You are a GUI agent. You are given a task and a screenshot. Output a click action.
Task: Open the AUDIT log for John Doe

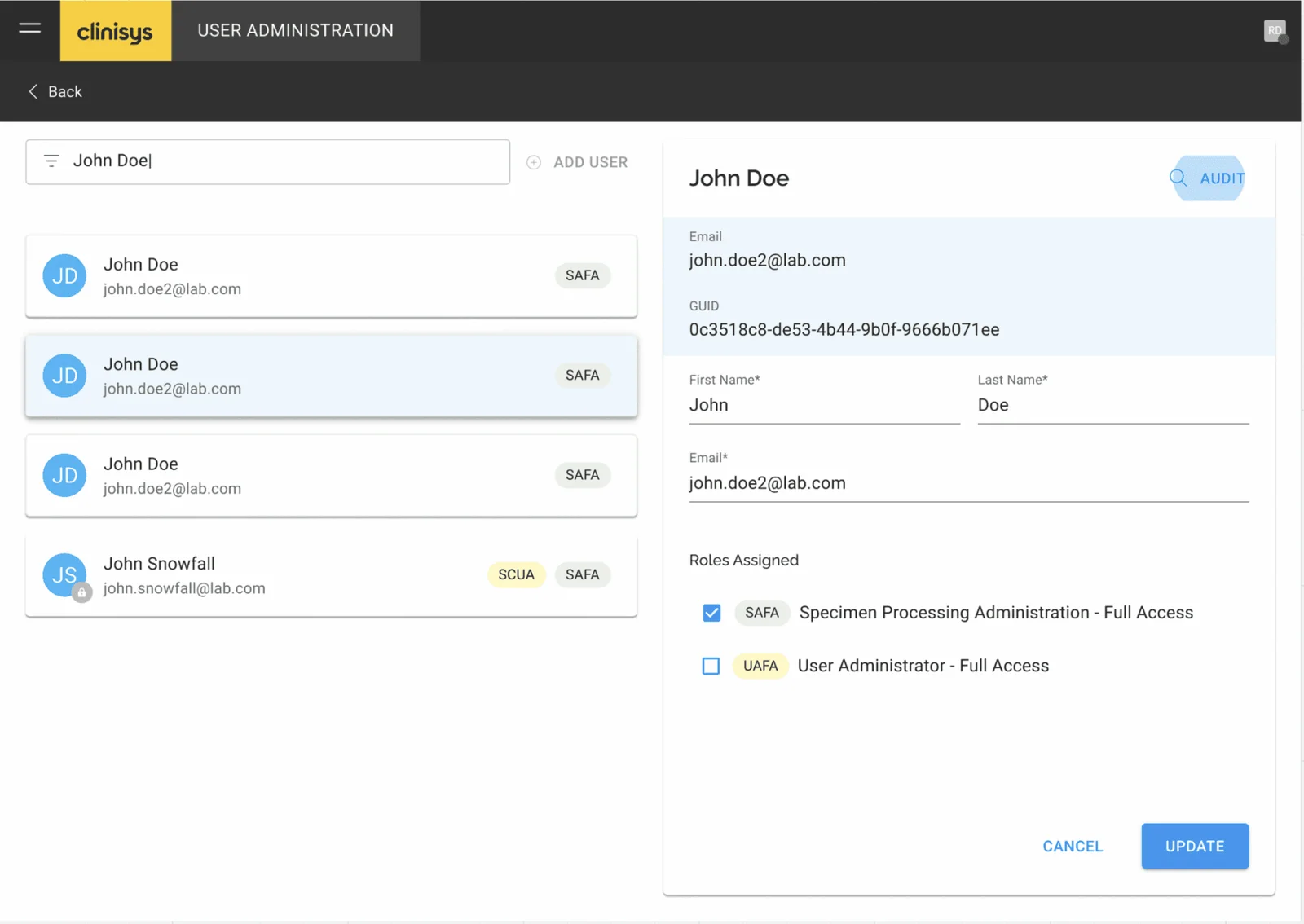1208,178
